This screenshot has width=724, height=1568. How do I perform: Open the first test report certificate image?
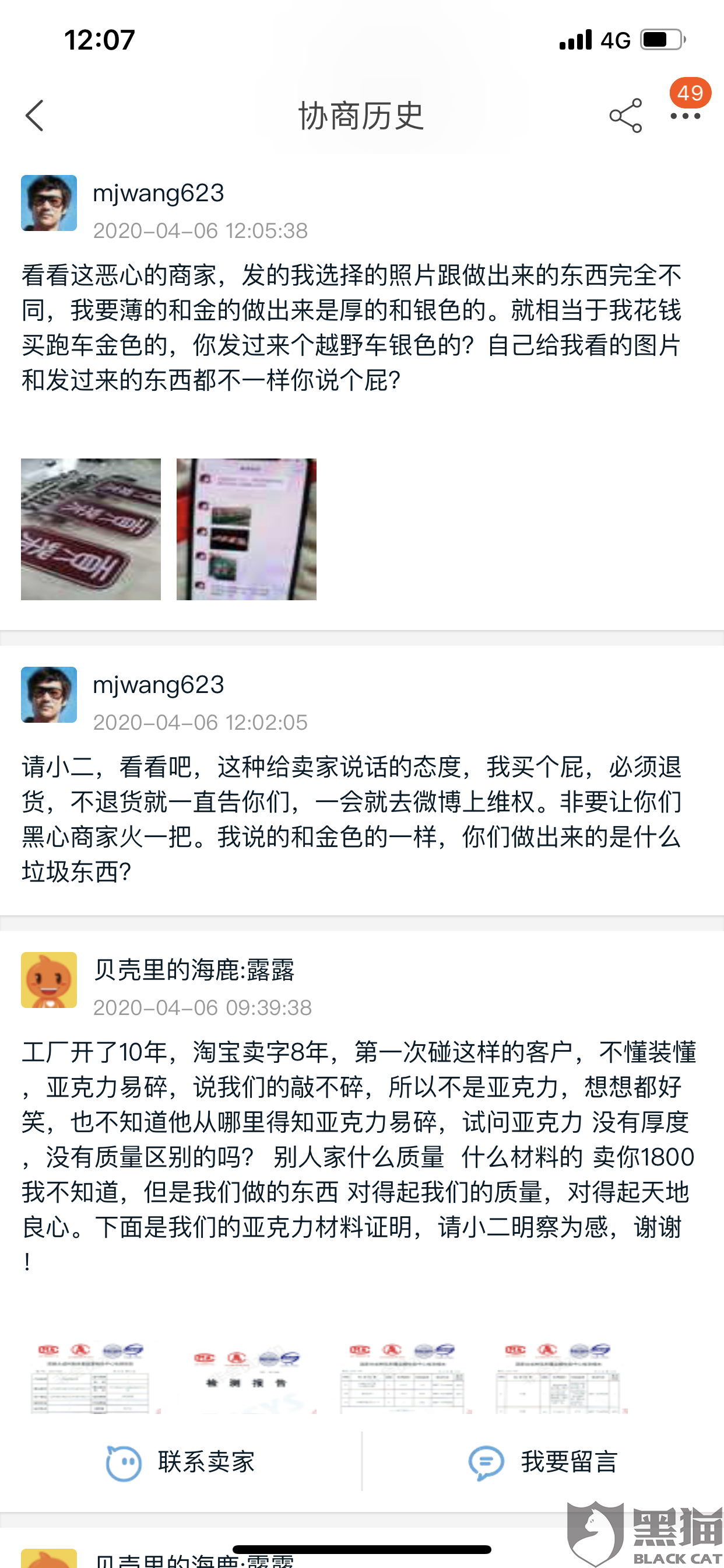pyautogui.click(x=92, y=1377)
